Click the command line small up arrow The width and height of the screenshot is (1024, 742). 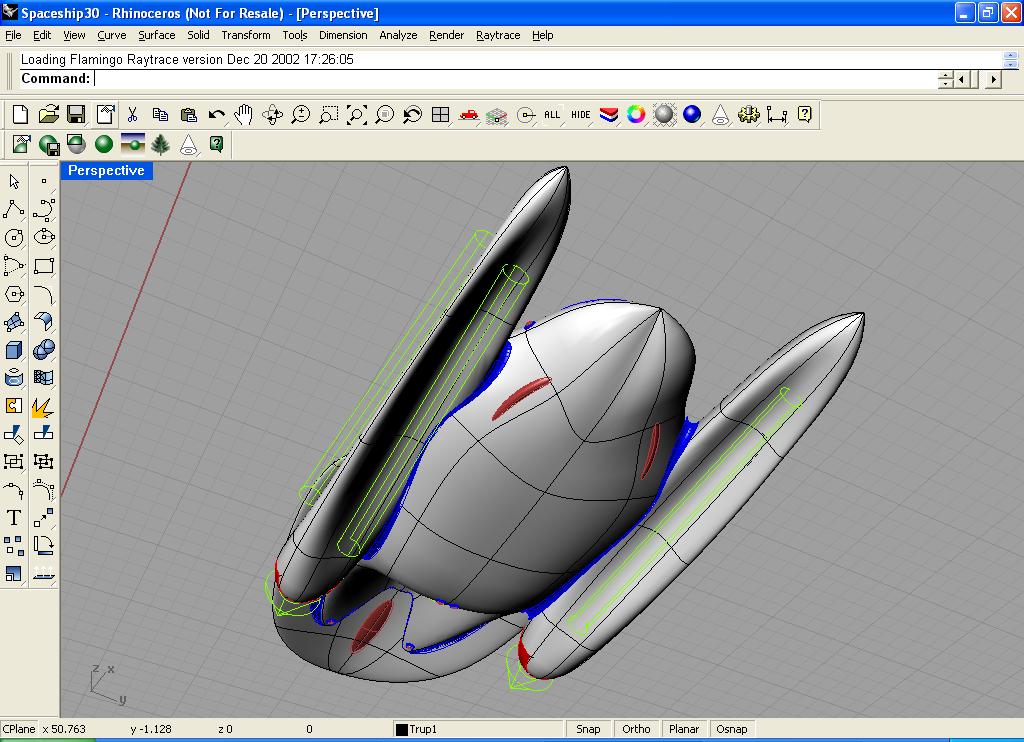pos(946,76)
